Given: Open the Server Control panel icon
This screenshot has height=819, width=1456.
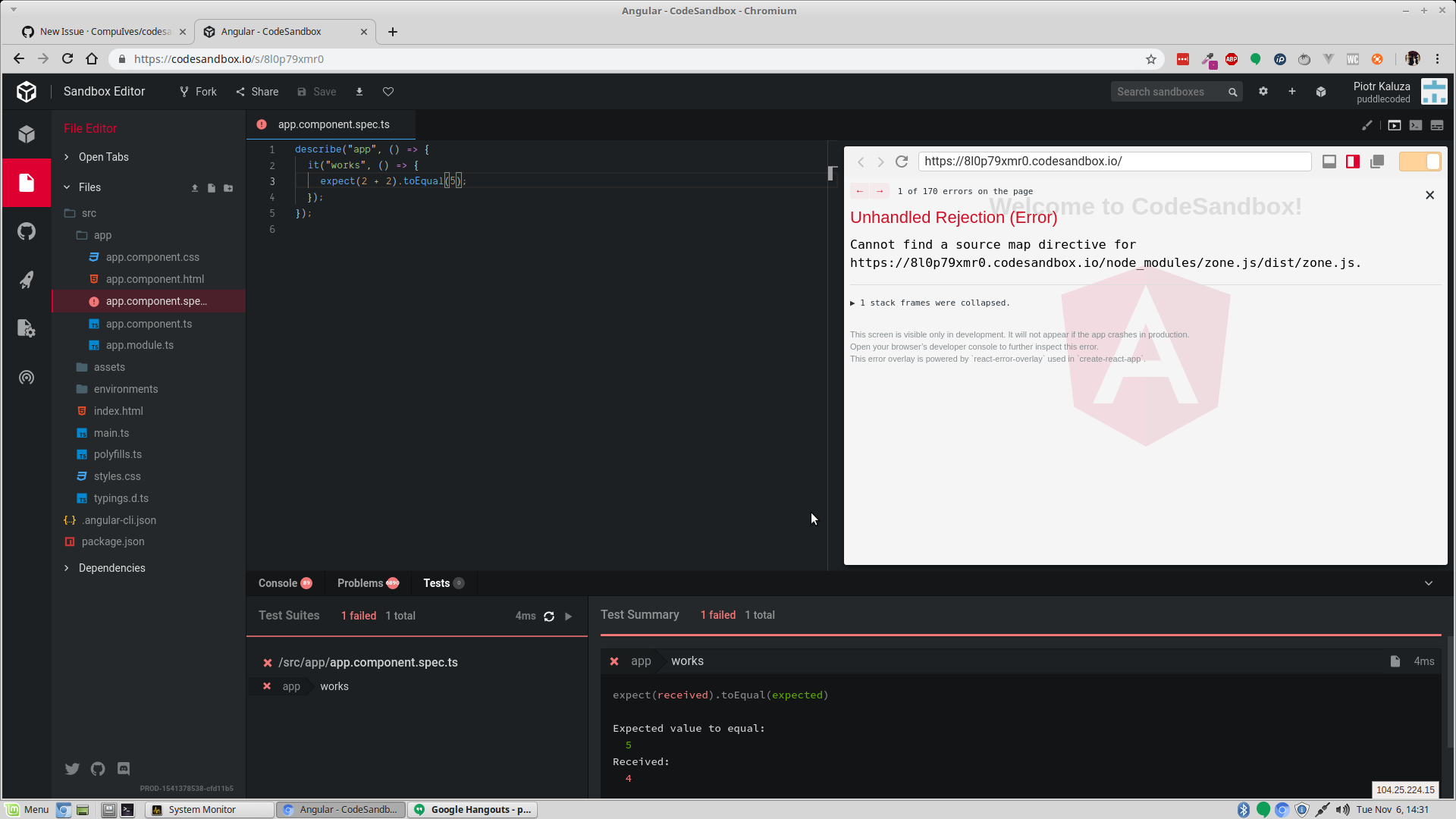Looking at the screenshot, I should point(27,328).
